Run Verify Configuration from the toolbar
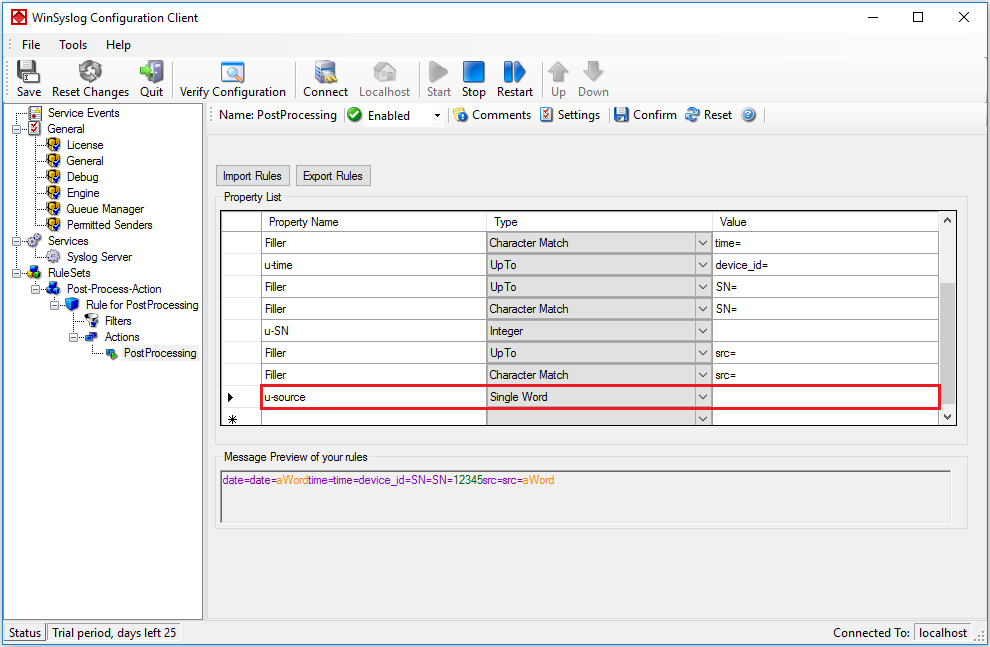Screen dimensions: 990x647 pos(232,79)
